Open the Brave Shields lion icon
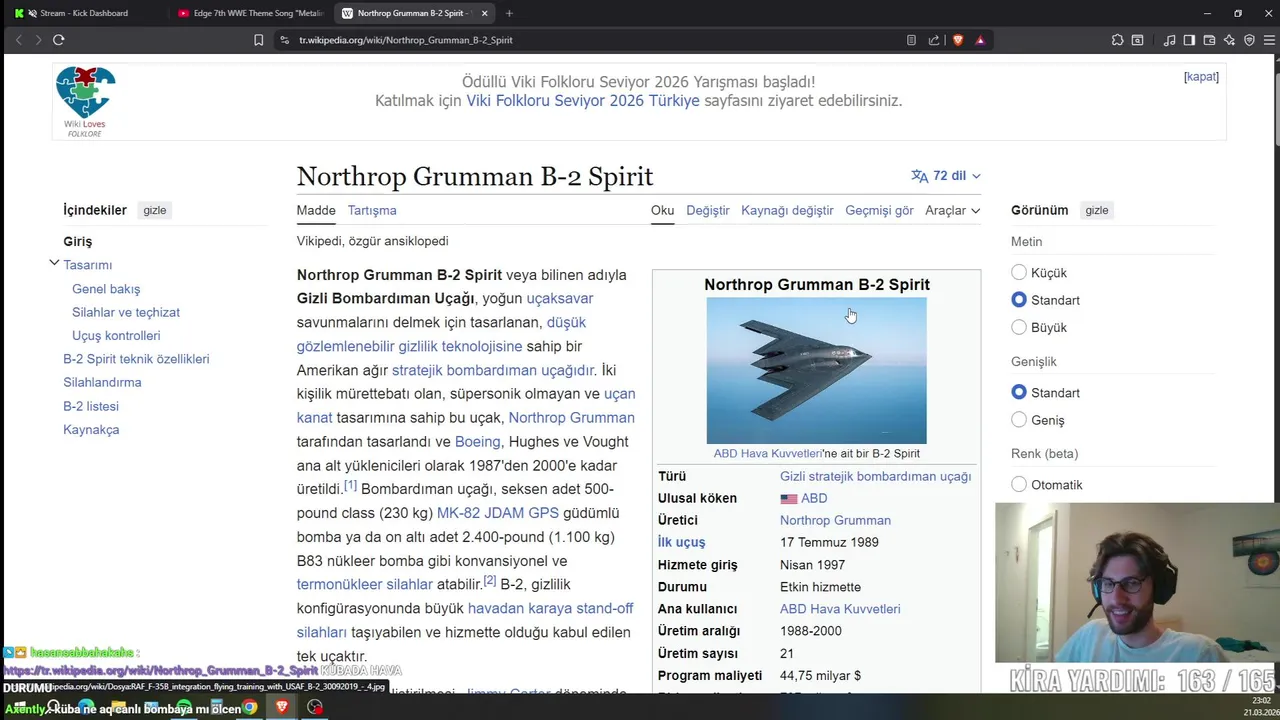Screen dimensions: 1280x720 click(958, 40)
